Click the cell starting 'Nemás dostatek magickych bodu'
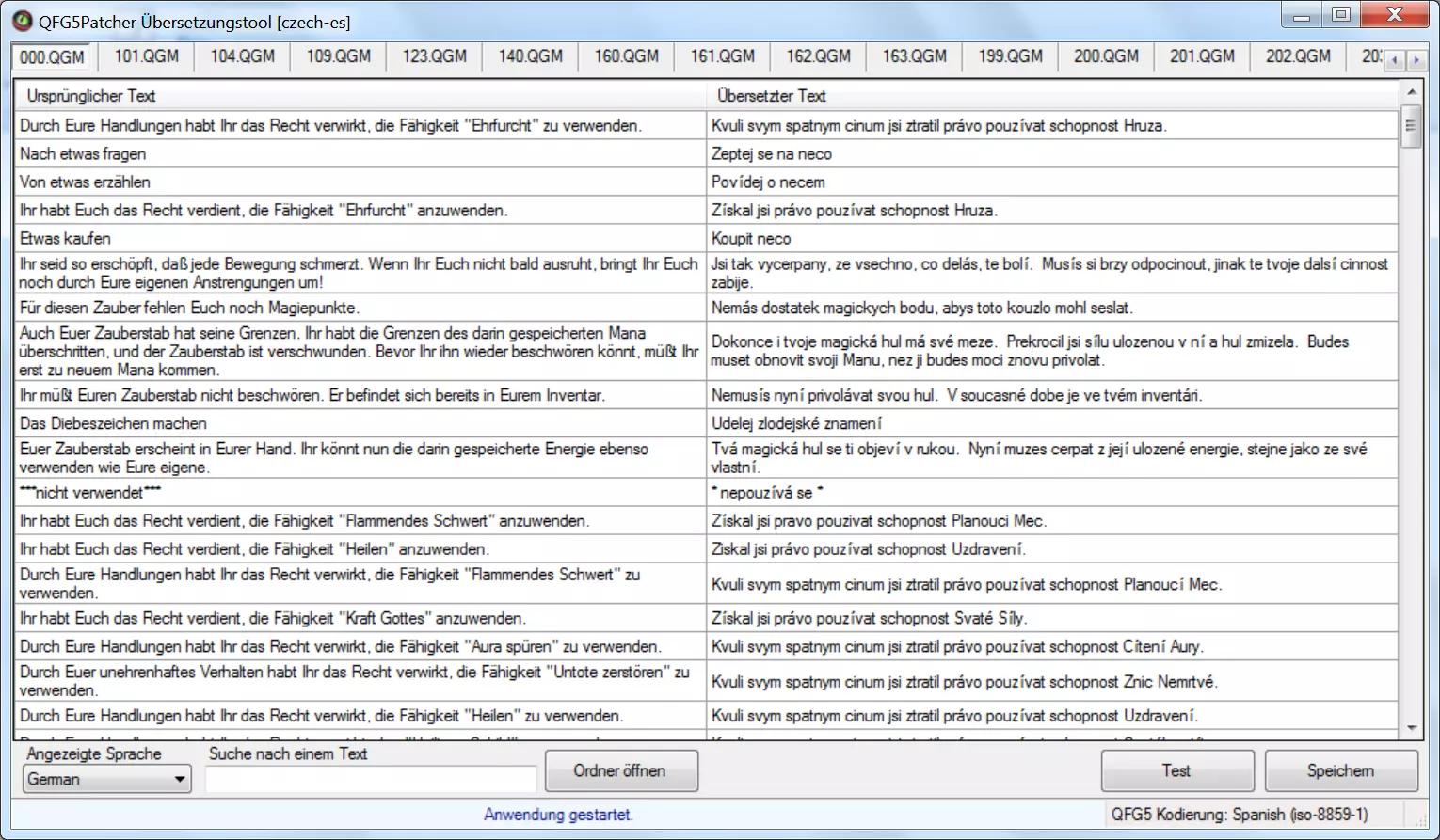The image size is (1440, 840). 1052,308
